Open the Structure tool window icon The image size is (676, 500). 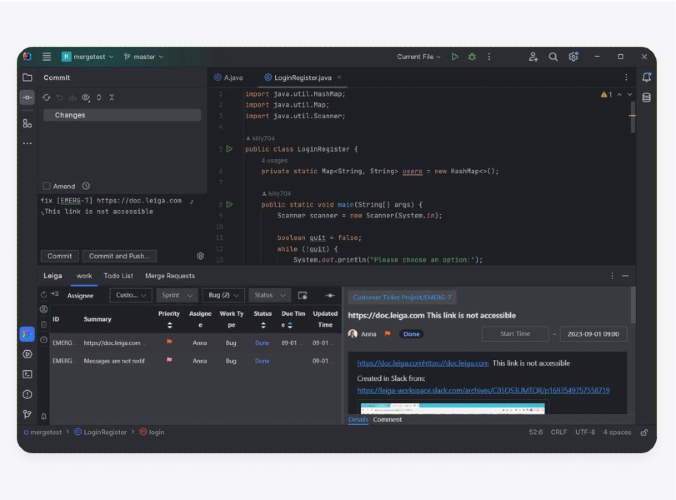coord(27,124)
